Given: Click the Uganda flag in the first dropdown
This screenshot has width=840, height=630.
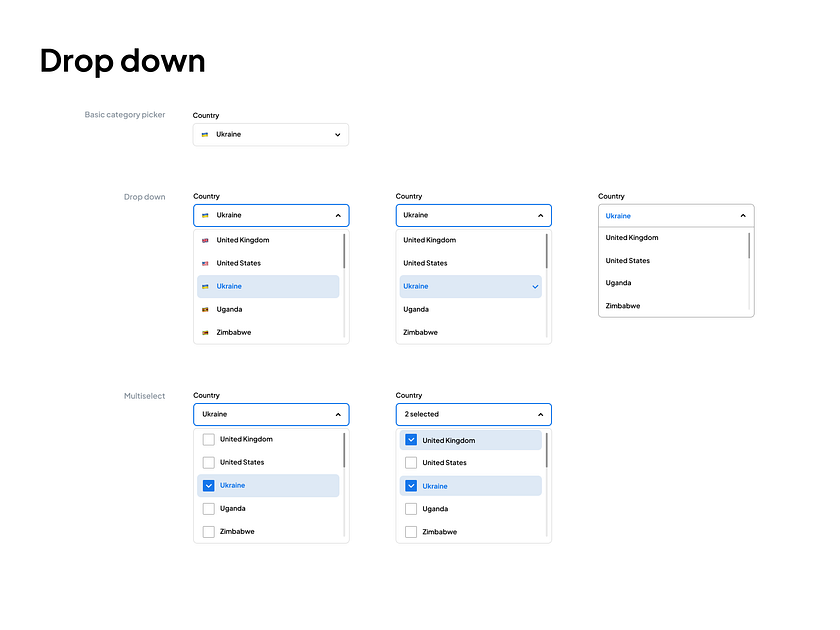Looking at the screenshot, I should coord(207,309).
